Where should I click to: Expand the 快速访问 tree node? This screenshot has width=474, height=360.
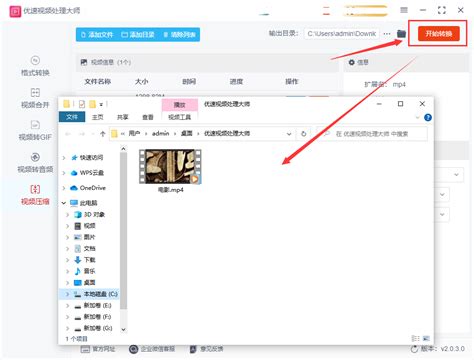(64, 158)
